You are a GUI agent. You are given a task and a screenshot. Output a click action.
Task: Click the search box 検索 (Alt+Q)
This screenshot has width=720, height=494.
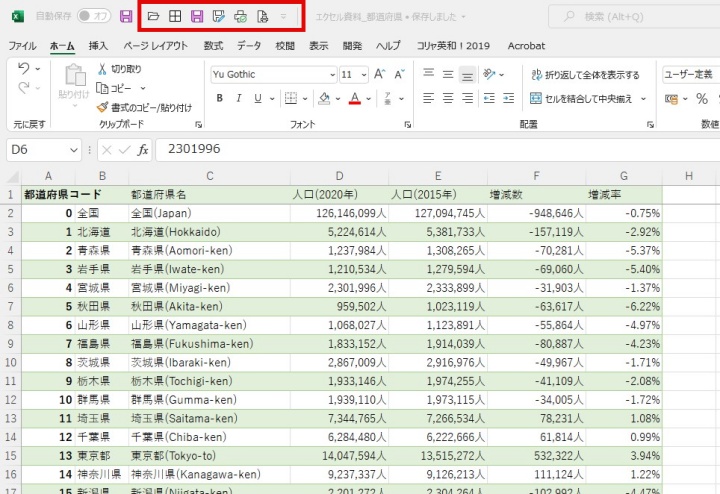coord(636,17)
